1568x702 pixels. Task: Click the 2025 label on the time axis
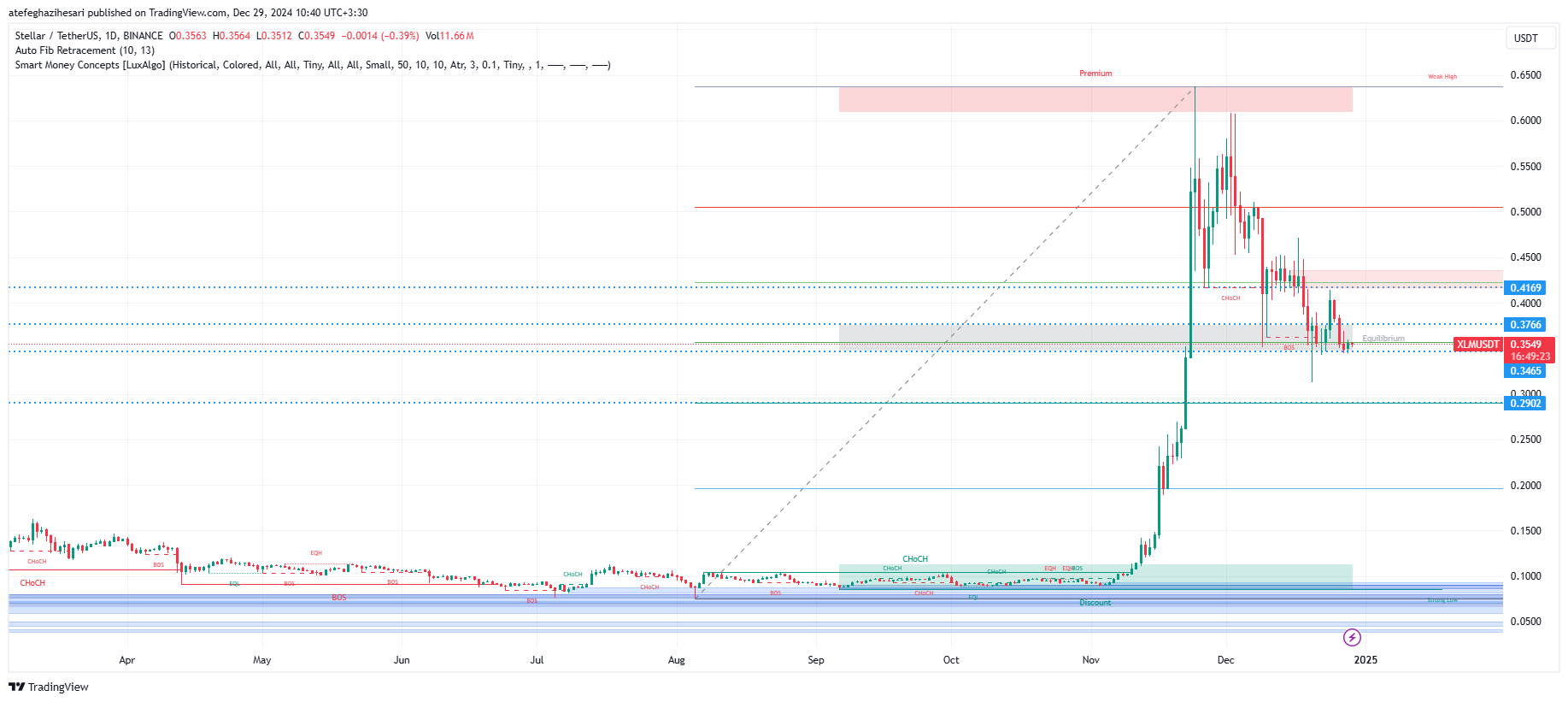[1365, 660]
